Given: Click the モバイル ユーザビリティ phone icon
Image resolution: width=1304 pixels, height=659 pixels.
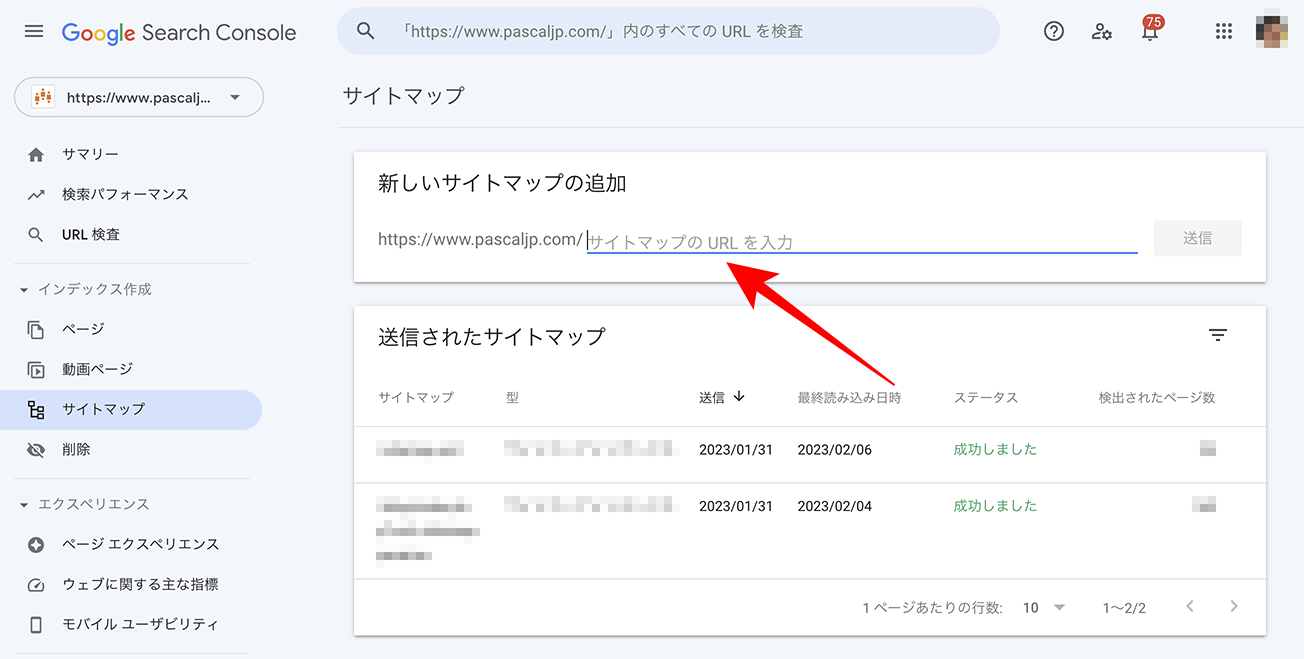Looking at the screenshot, I should [x=36, y=624].
